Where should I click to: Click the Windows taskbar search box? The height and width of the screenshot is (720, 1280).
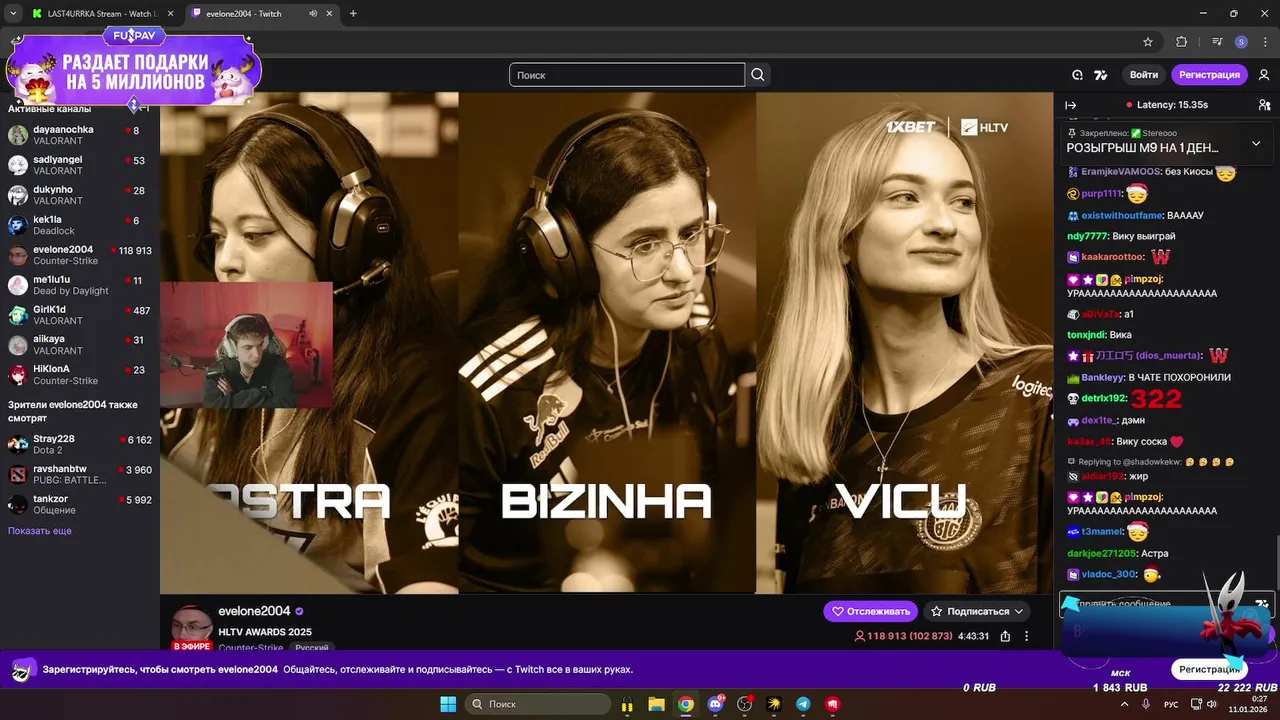538,704
